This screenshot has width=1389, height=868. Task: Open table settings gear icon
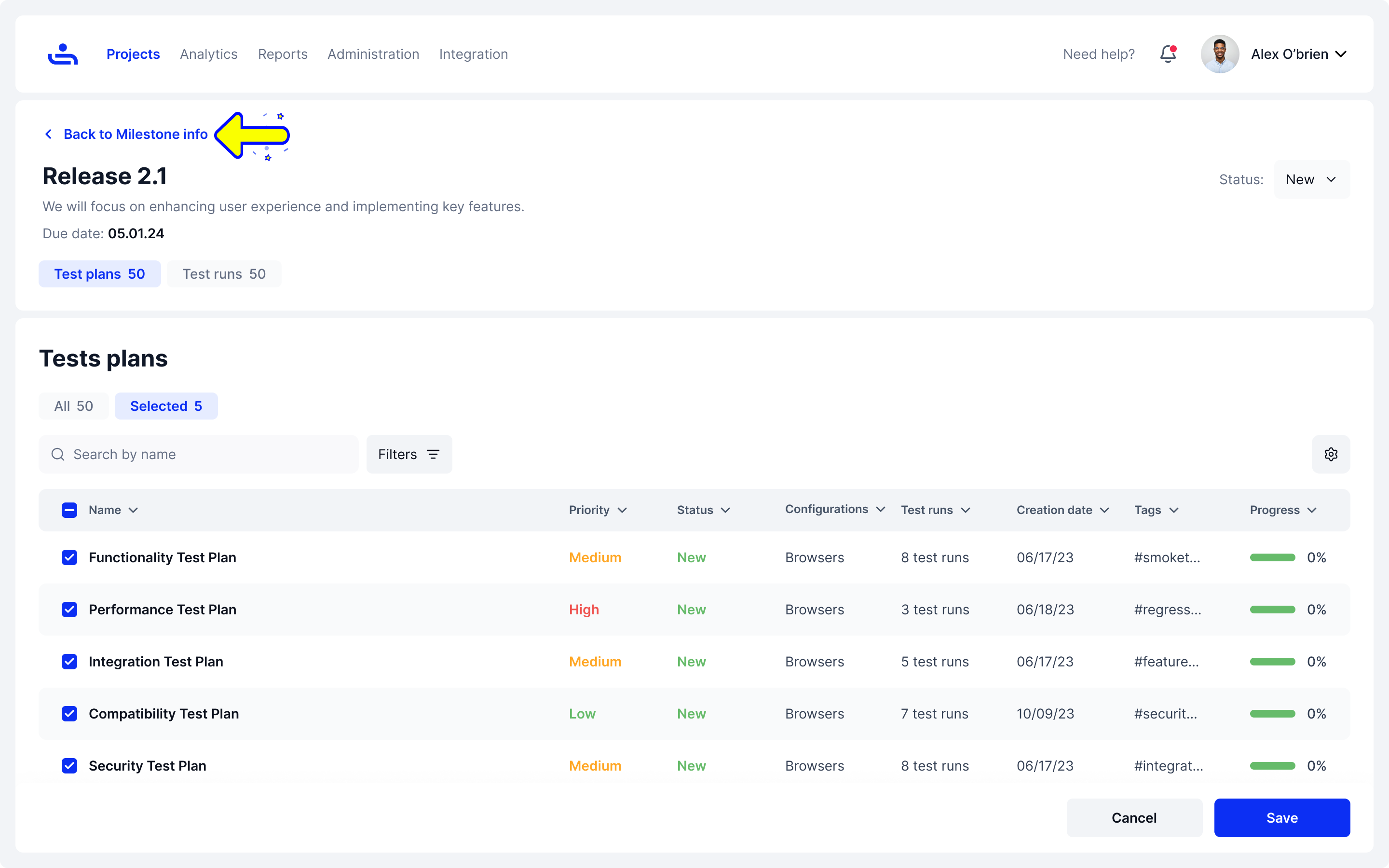point(1331,454)
